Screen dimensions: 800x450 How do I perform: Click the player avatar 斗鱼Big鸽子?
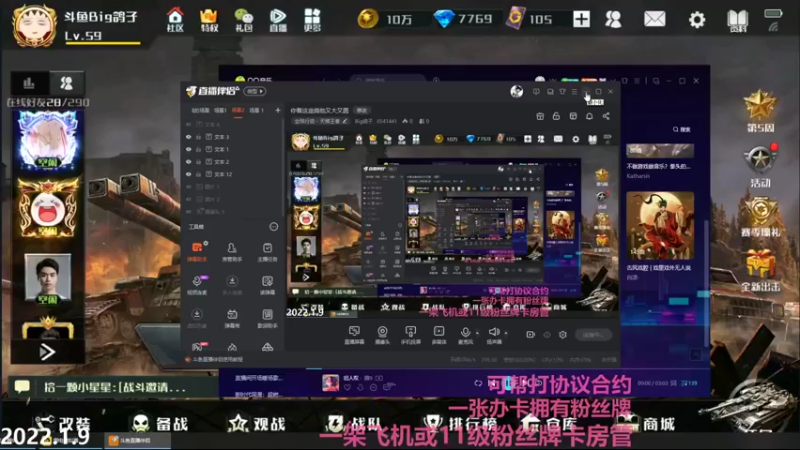coord(35,26)
